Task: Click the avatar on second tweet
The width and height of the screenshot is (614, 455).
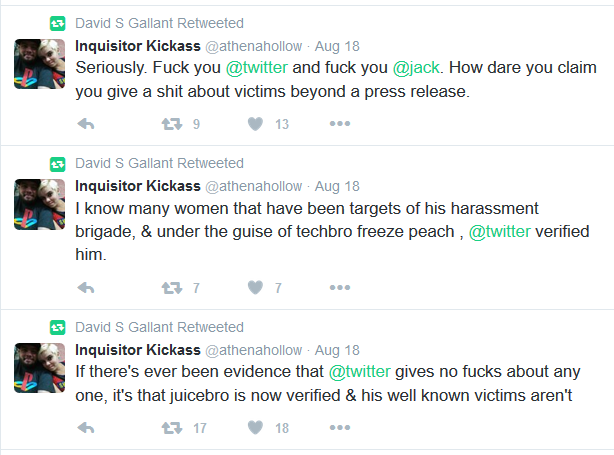Action: pos(40,204)
